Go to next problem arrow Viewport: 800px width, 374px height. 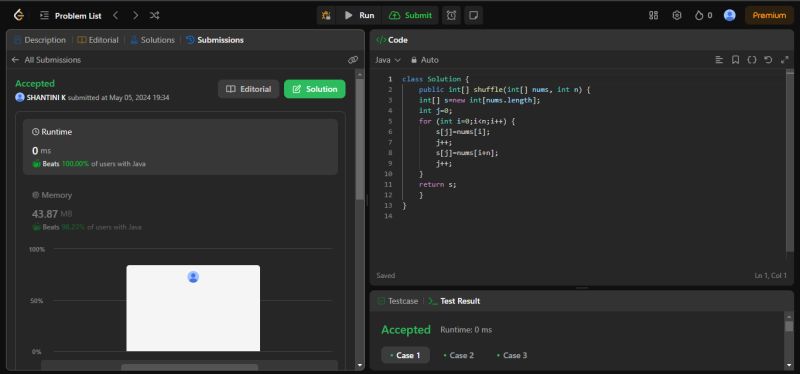coord(135,15)
